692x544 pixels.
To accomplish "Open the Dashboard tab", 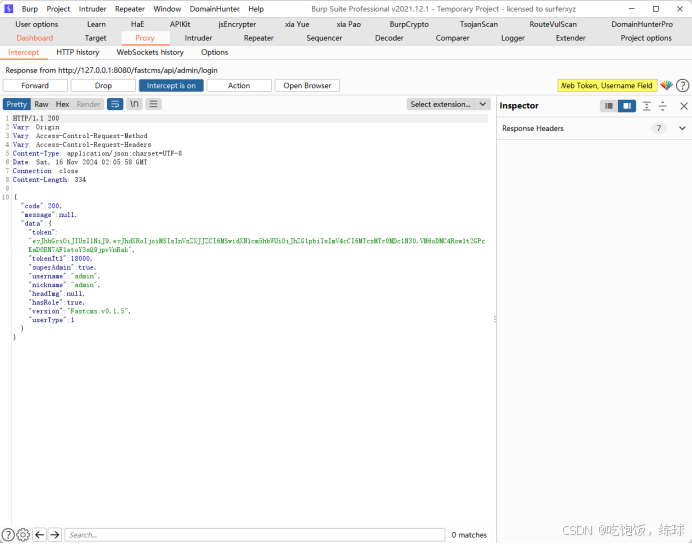I will (35, 38).
